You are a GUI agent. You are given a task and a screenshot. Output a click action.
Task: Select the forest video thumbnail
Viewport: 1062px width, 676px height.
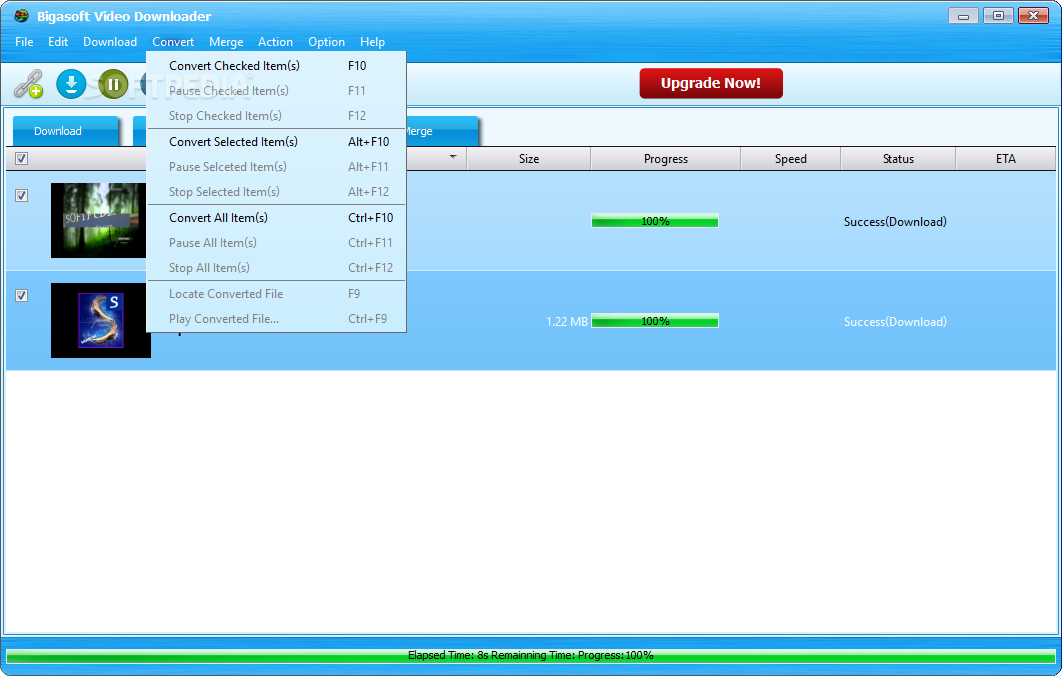[99, 220]
